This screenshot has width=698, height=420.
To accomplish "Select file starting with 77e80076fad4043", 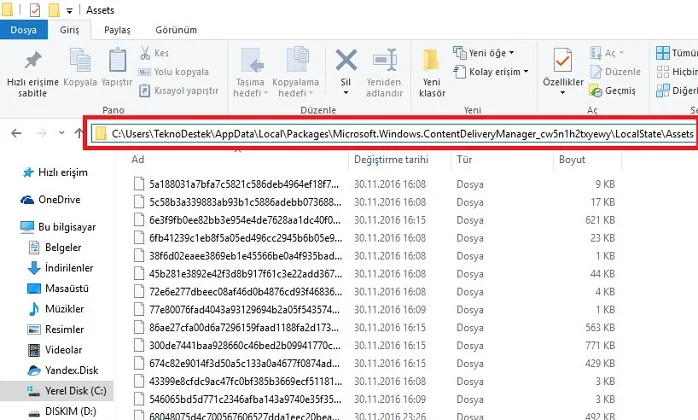I will (237, 309).
